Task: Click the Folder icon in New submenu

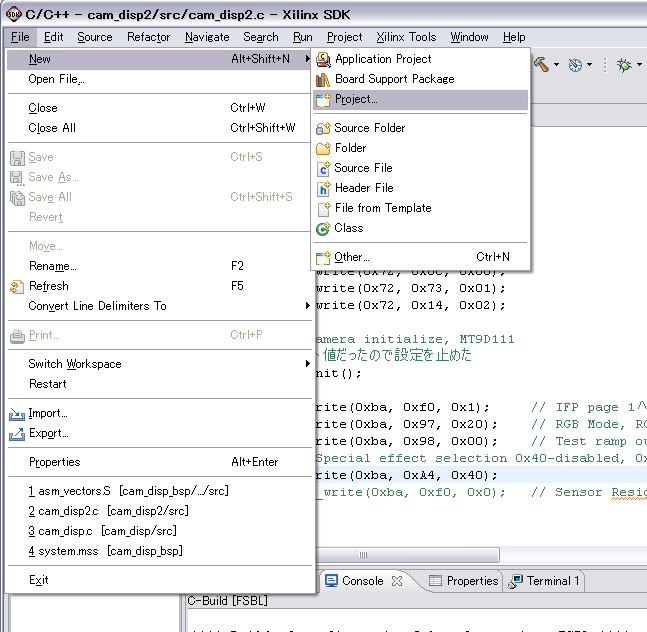Action: [323, 148]
